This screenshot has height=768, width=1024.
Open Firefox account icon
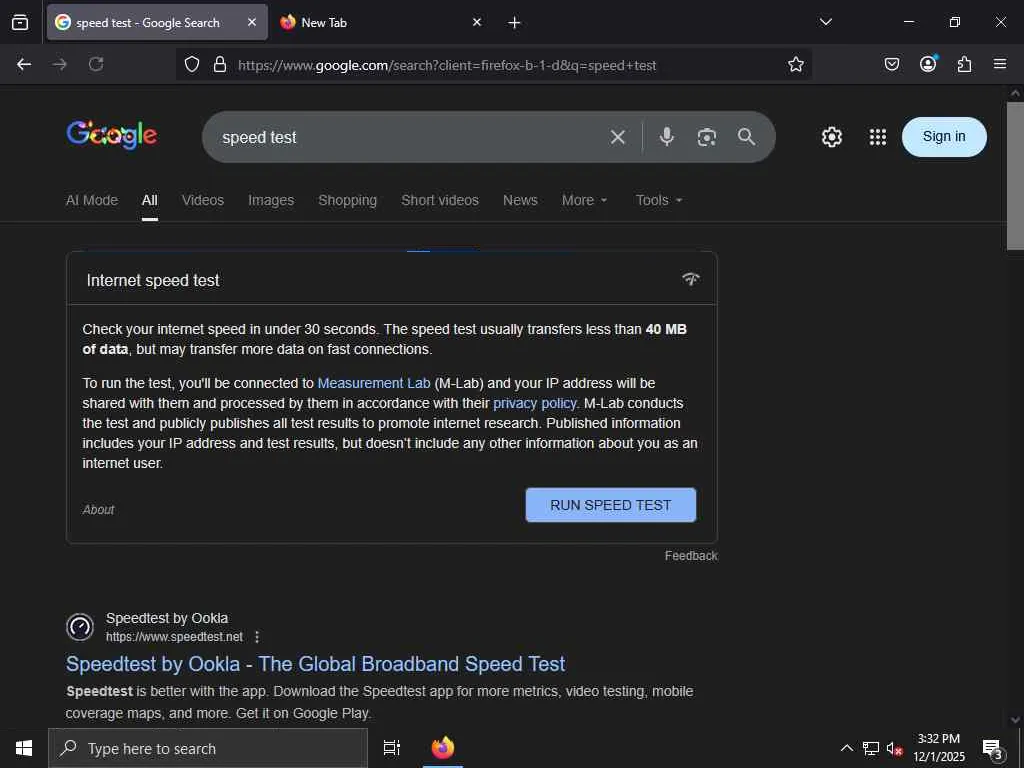click(928, 64)
